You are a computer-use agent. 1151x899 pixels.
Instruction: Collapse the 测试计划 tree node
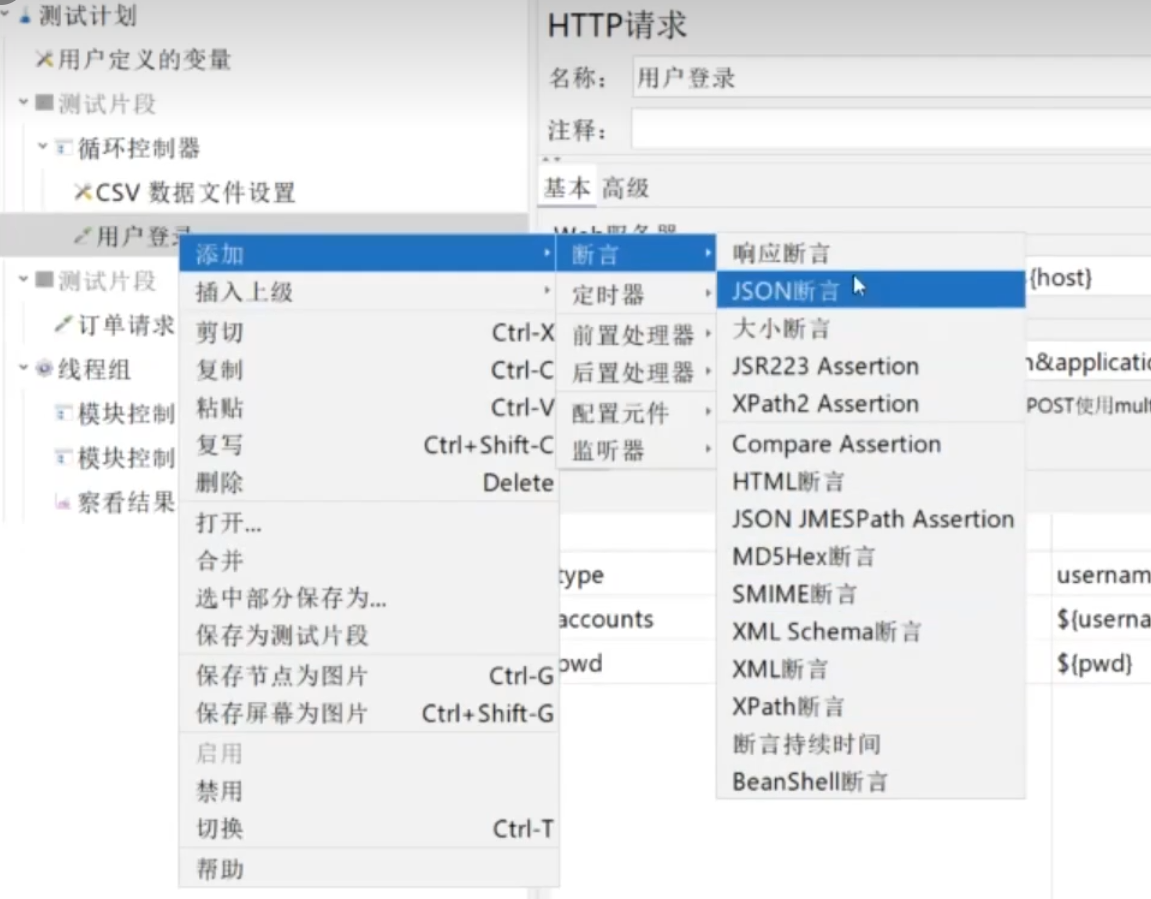coord(5,12)
